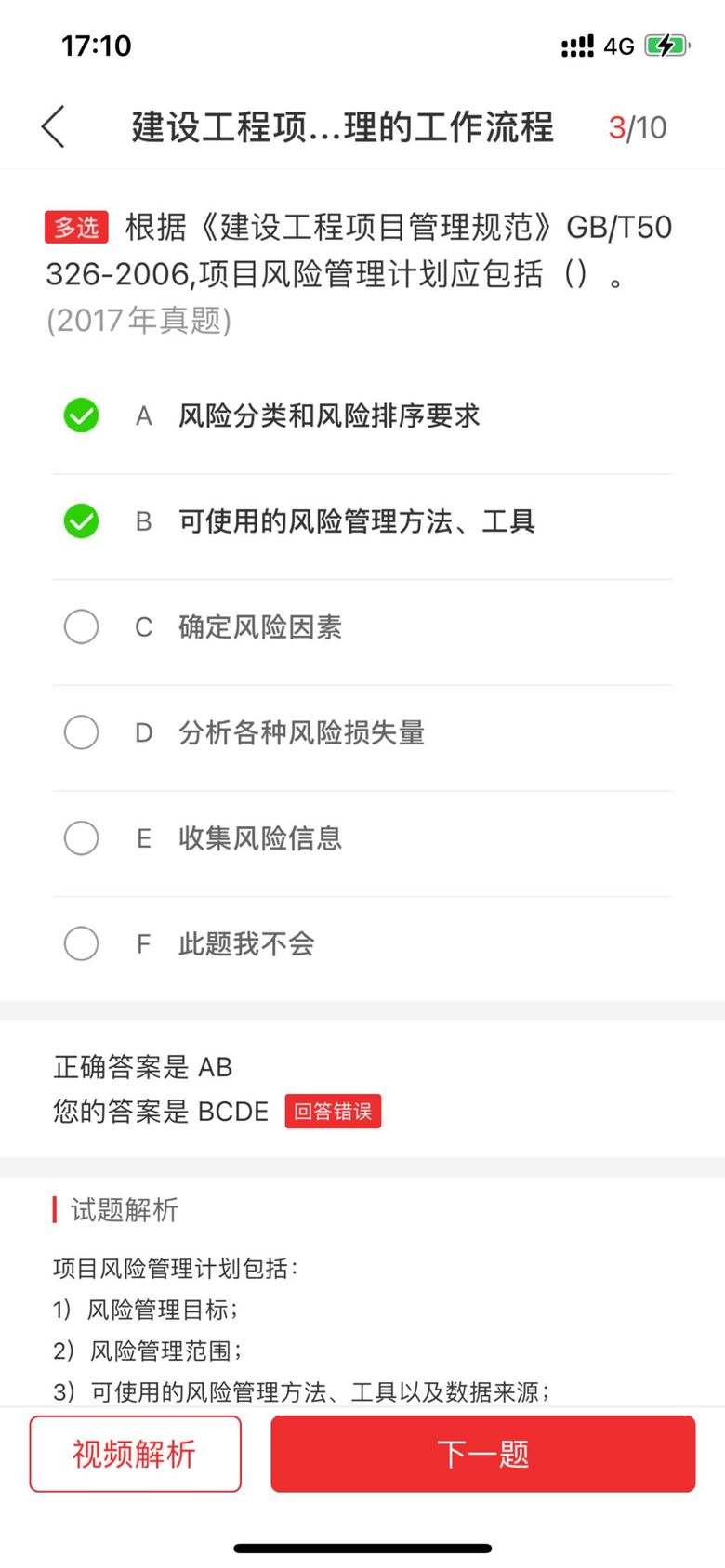Tap the battery charging icon
The height and width of the screenshot is (1568, 725).
pos(666,46)
